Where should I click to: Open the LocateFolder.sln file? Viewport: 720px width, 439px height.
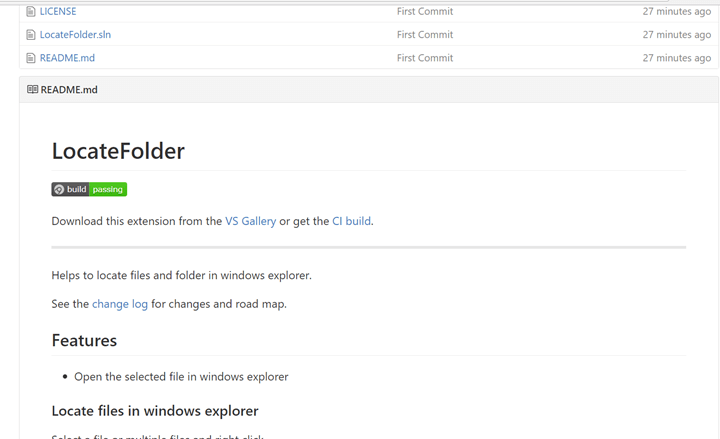pyautogui.click(x=75, y=35)
